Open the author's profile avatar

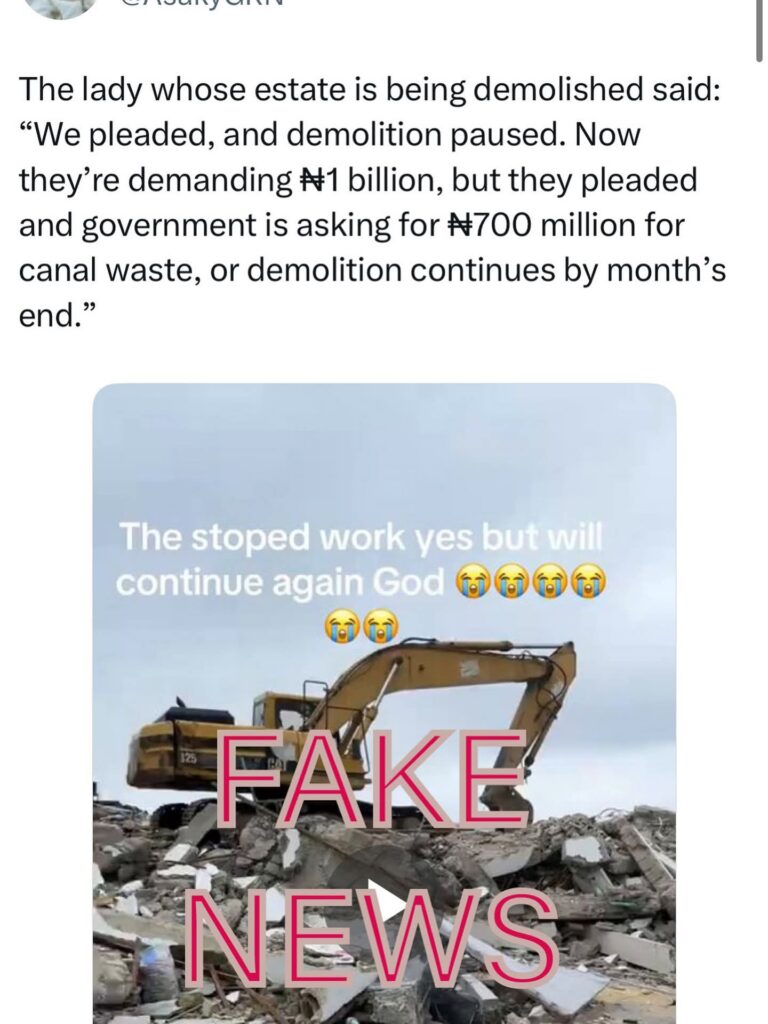click(62, 6)
